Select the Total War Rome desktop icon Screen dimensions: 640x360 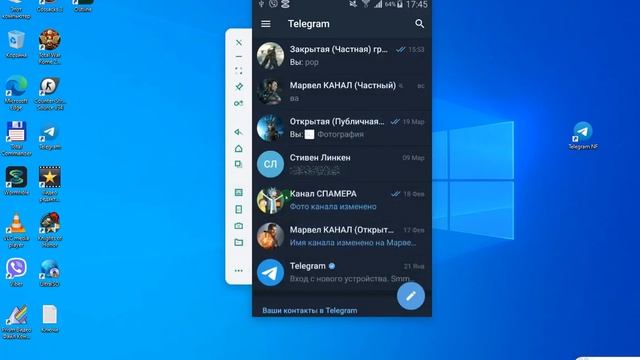(50, 47)
